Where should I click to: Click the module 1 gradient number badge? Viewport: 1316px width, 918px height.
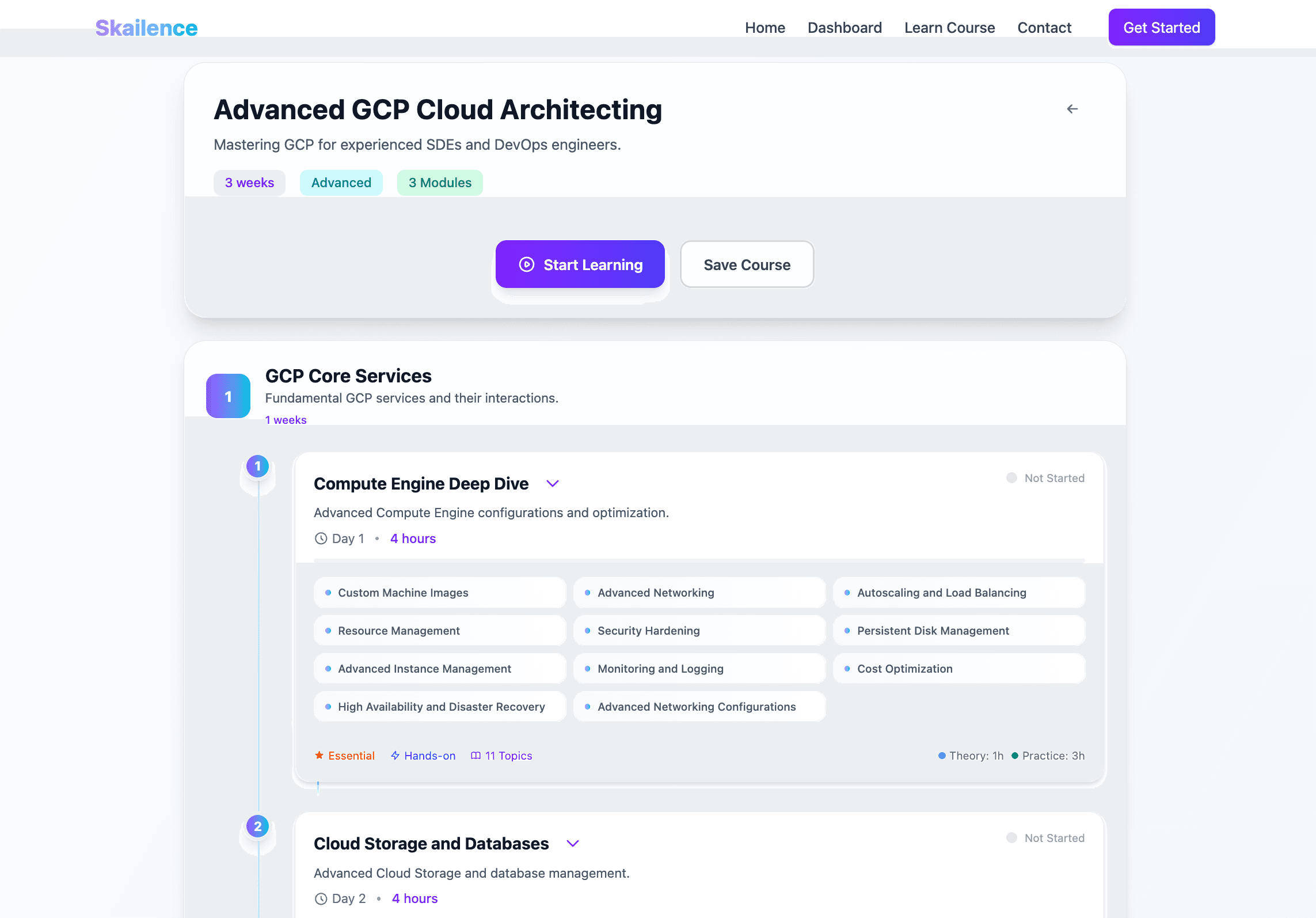click(x=228, y=396)
